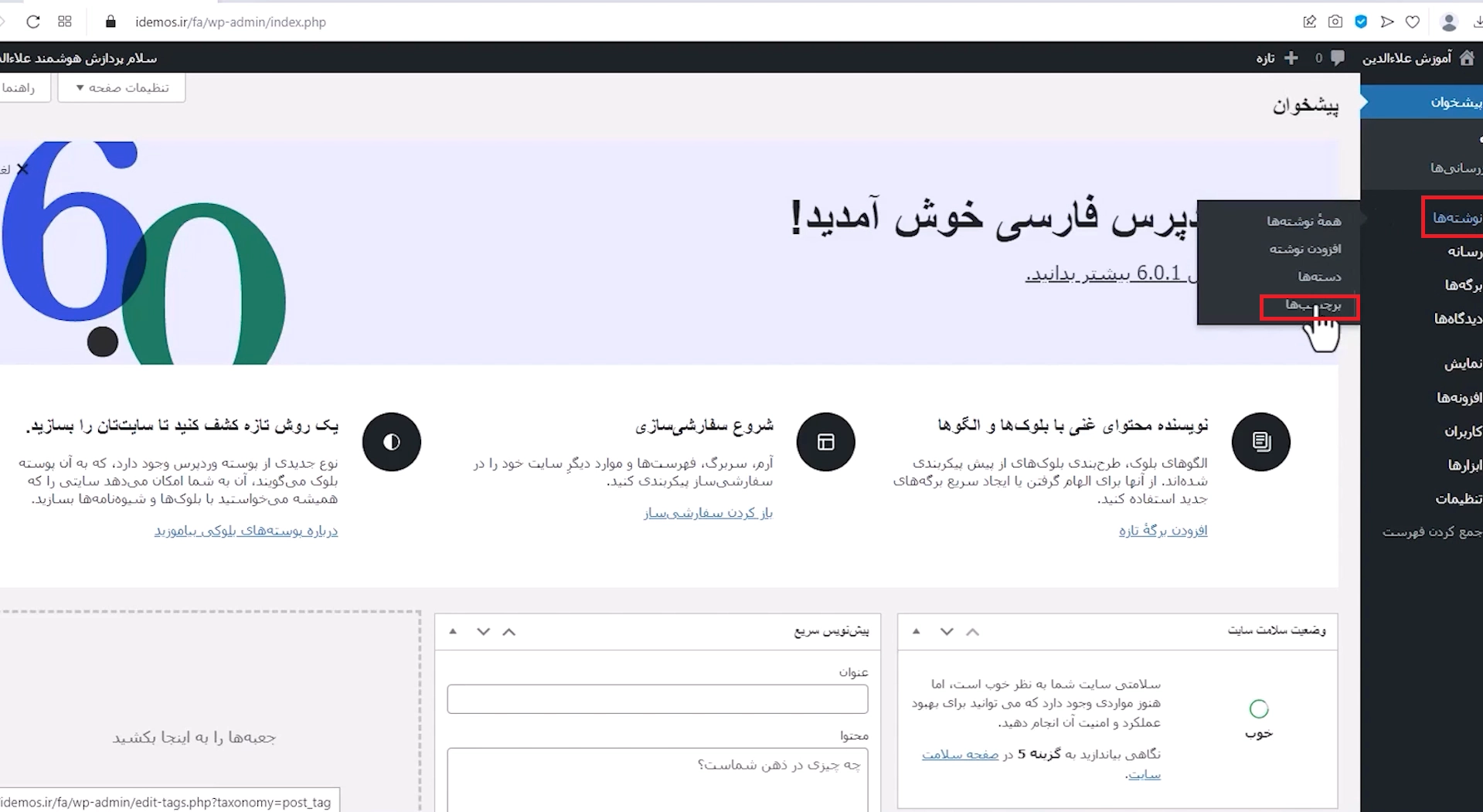Viewport: 1483px width, 812px height.
Task: Click the share page icon in the address bar
Action: pyautogui.click(x=1309, y=22)
